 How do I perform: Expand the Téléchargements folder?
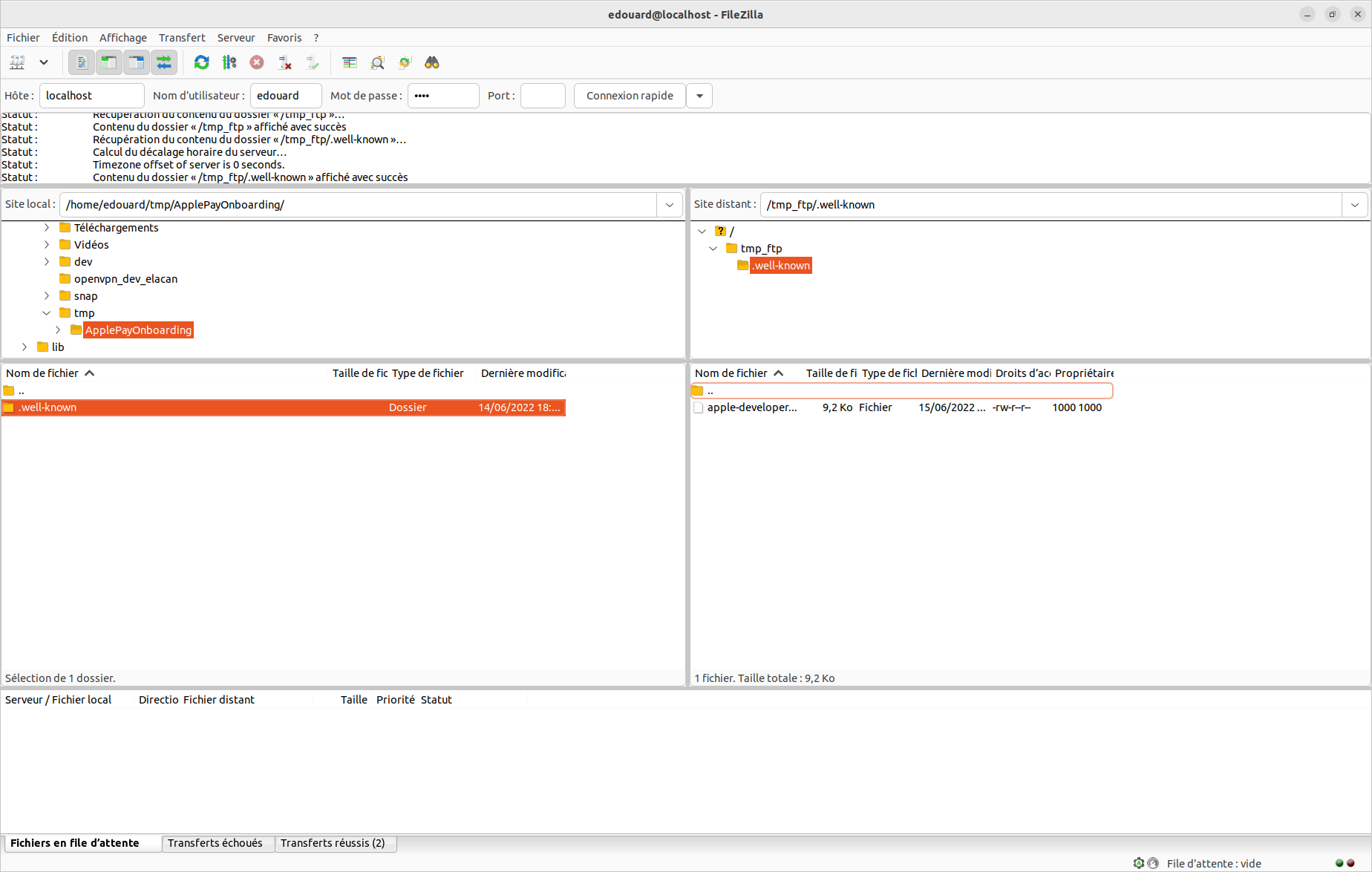tap(47, 228)
